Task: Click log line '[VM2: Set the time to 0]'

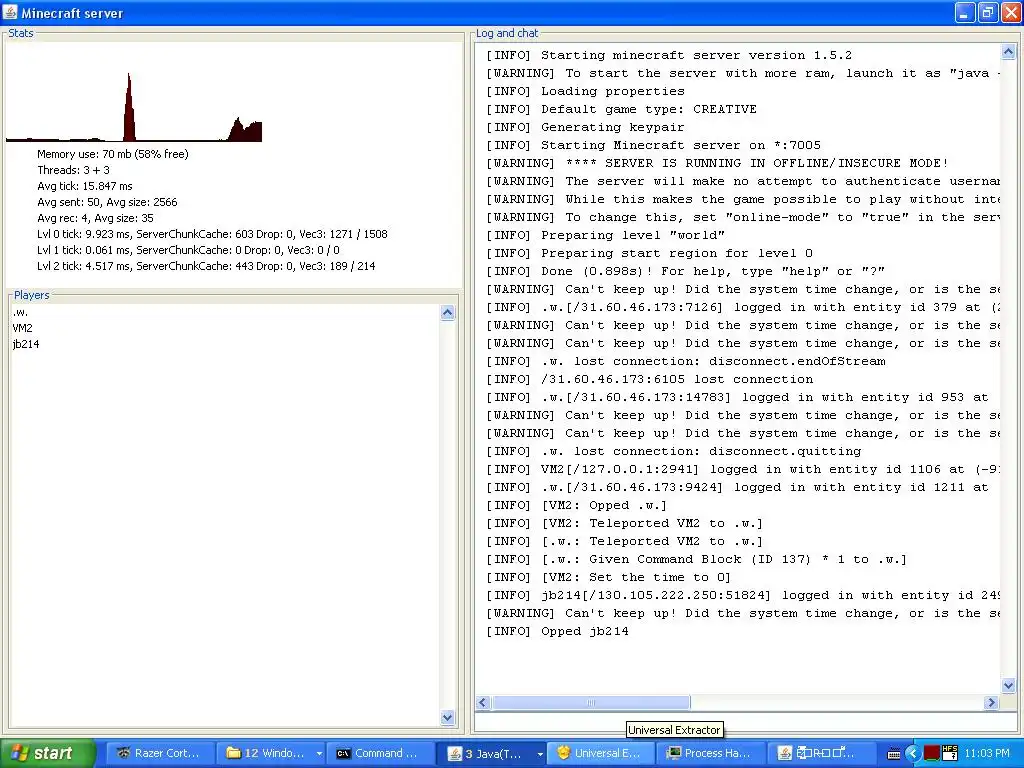Action: (x=608, y=577)
